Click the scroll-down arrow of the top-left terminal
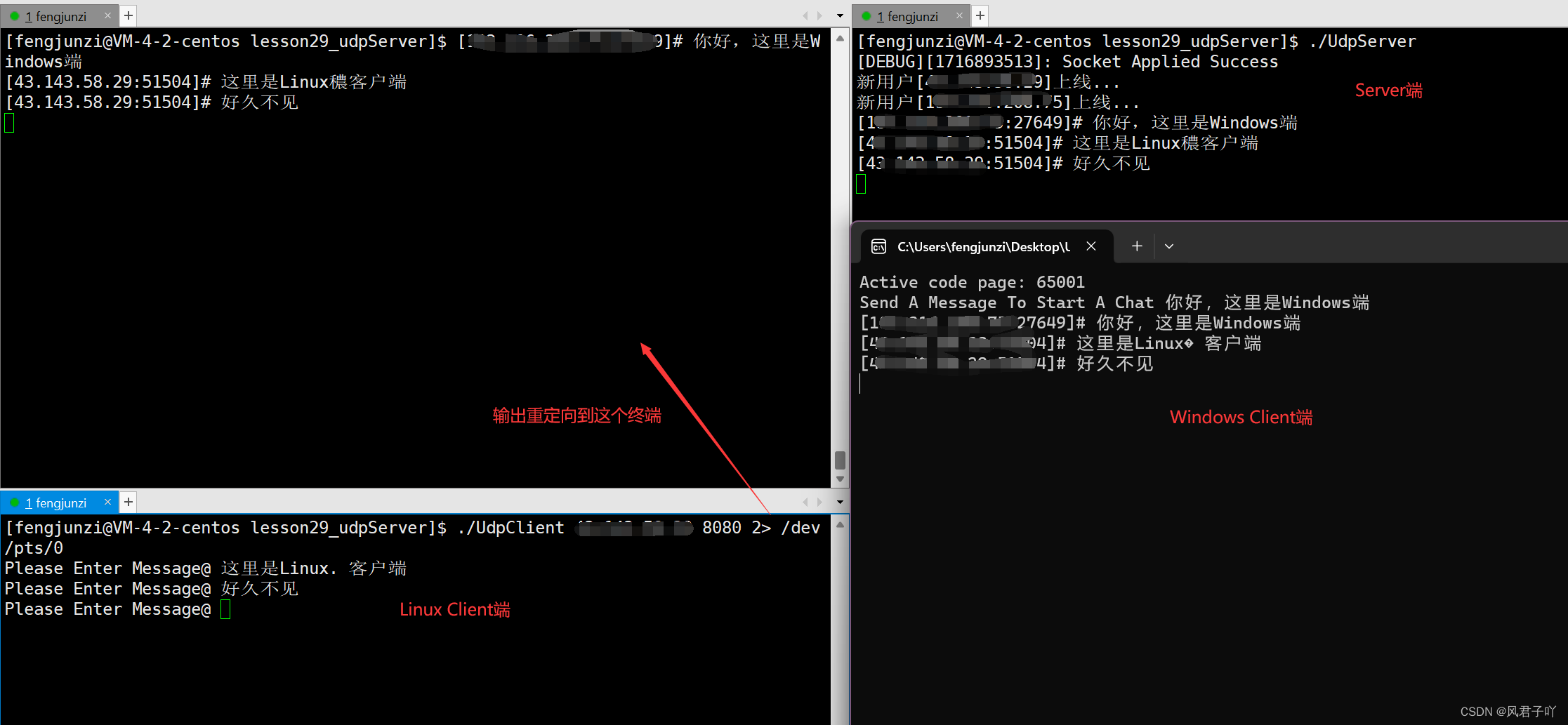Screen dimensions: 1568x725 click(x=840, y=479)
